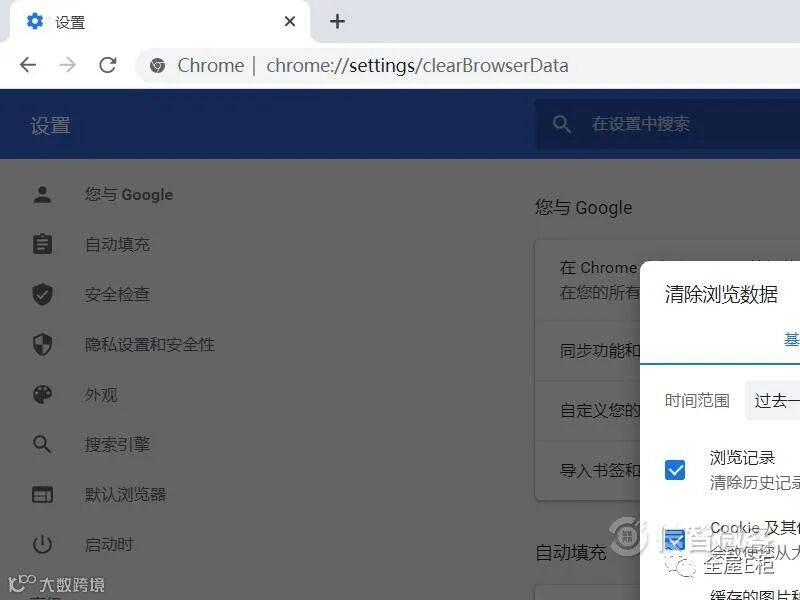The width and height of the screenshot is (800, 600).
Task: Open 搜索引擎 in sidebar
Action: [x=117, y=444]
